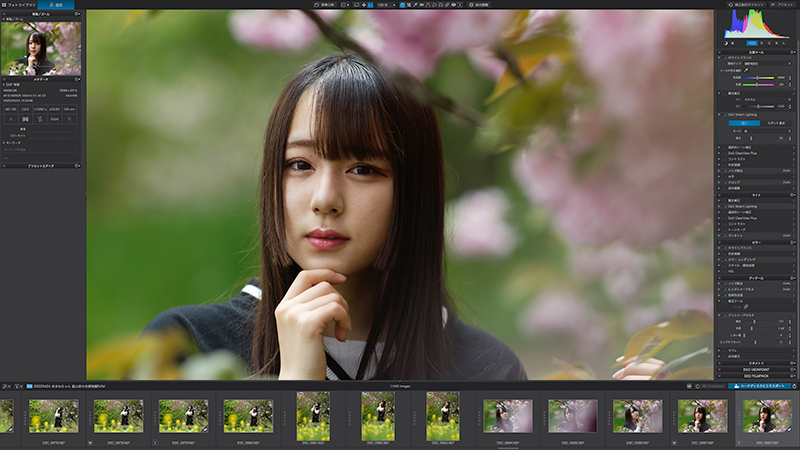Screen dimensions: 800x450
Task: Select L luminance histogram channel
Action: (784, 43)
